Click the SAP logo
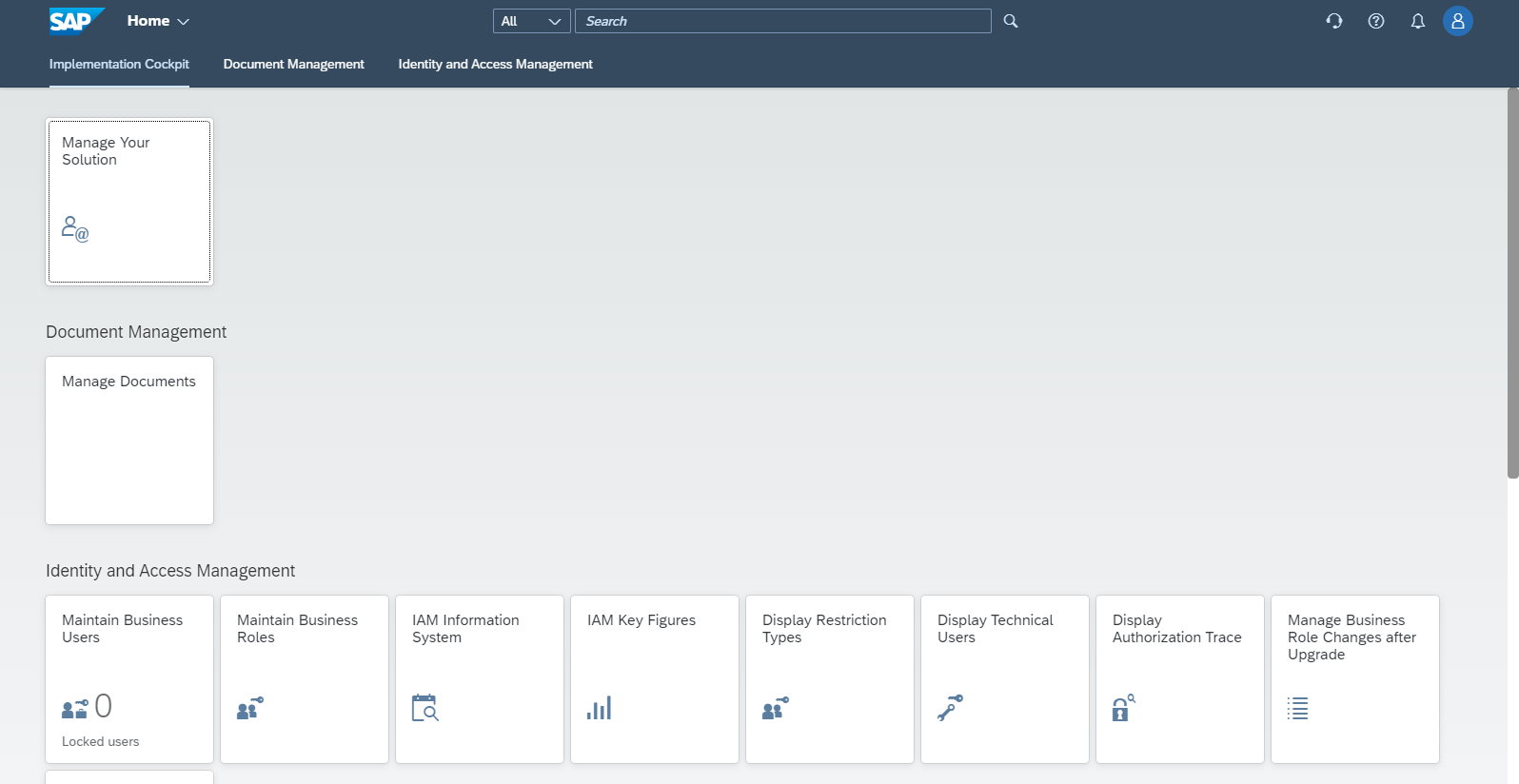 point(75,21)
